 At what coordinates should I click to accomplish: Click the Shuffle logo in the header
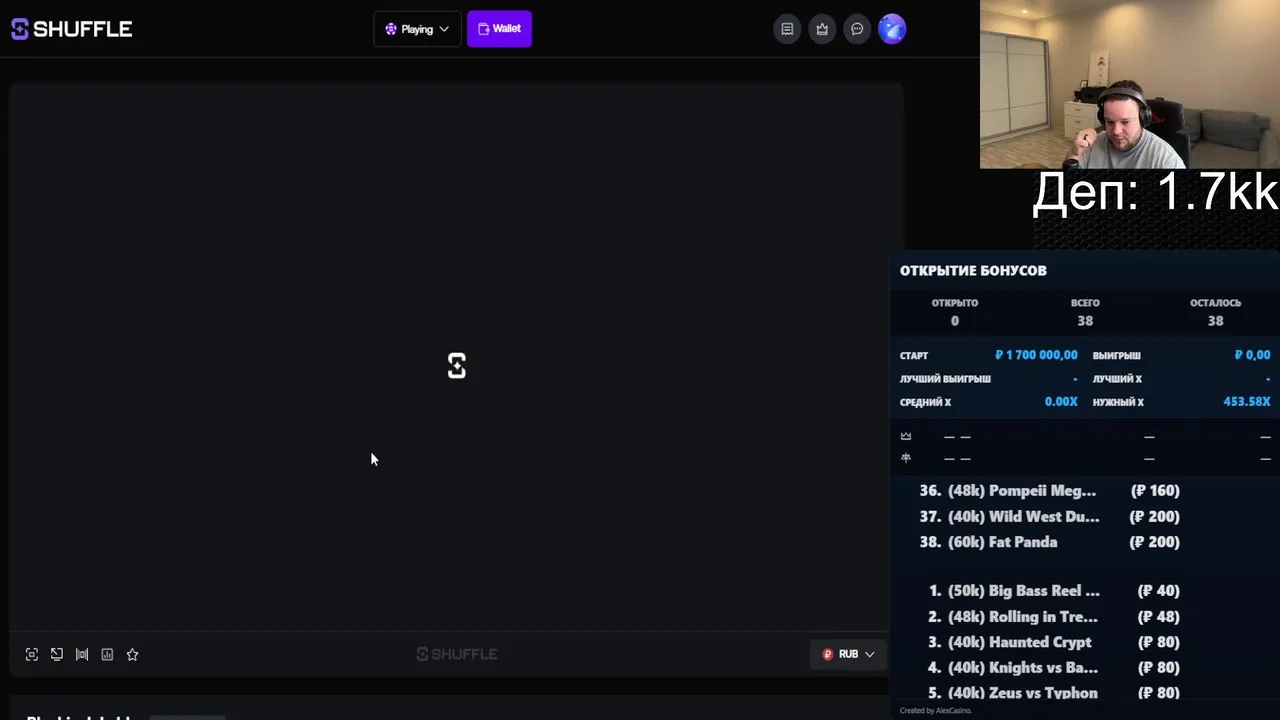coord(71,29)
